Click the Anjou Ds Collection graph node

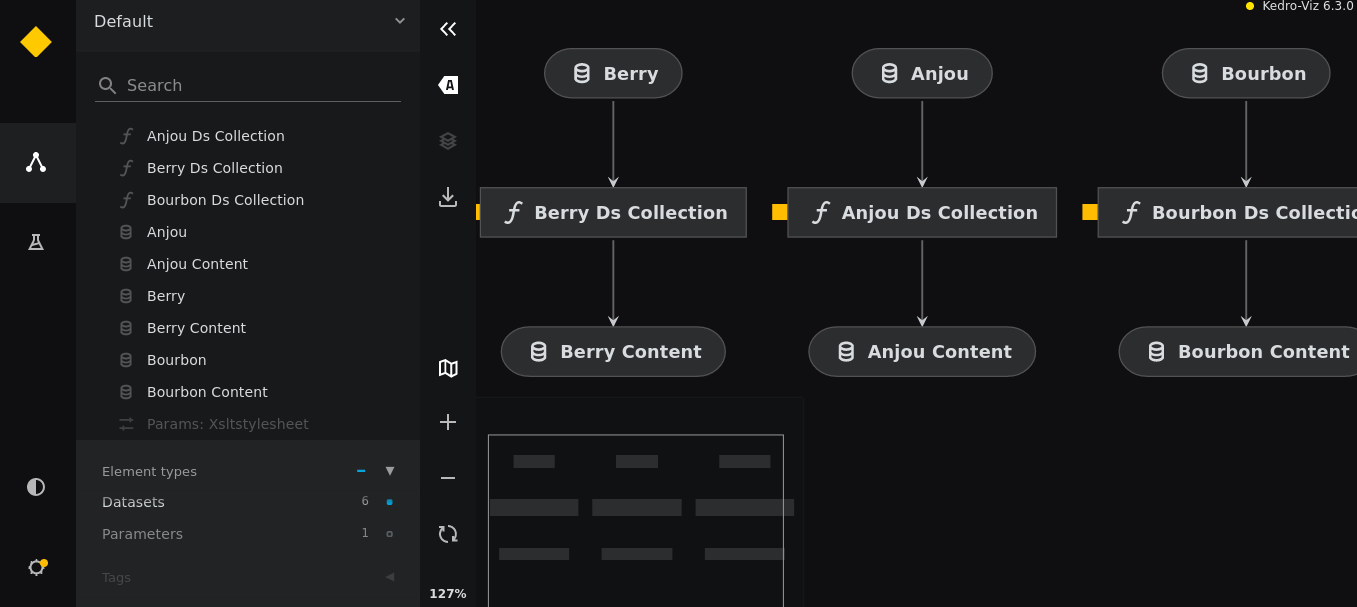(922, 213)
